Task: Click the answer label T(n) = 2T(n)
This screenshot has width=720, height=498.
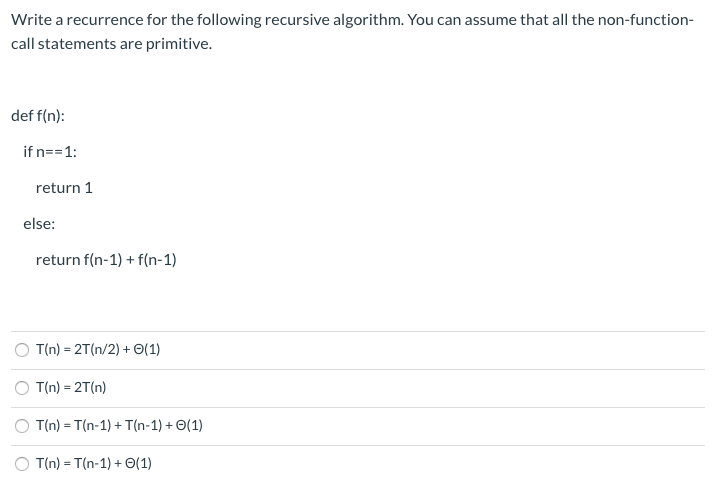Action: coord(71,387)
